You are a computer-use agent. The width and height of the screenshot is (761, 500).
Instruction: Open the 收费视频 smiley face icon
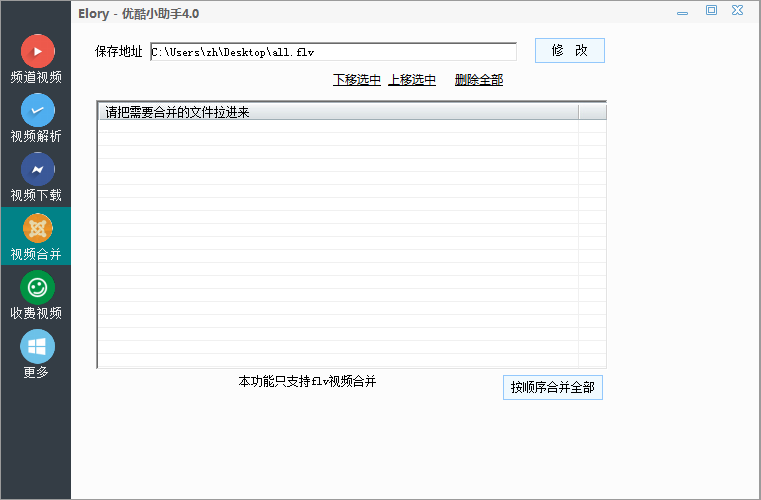tap(37, 288)
